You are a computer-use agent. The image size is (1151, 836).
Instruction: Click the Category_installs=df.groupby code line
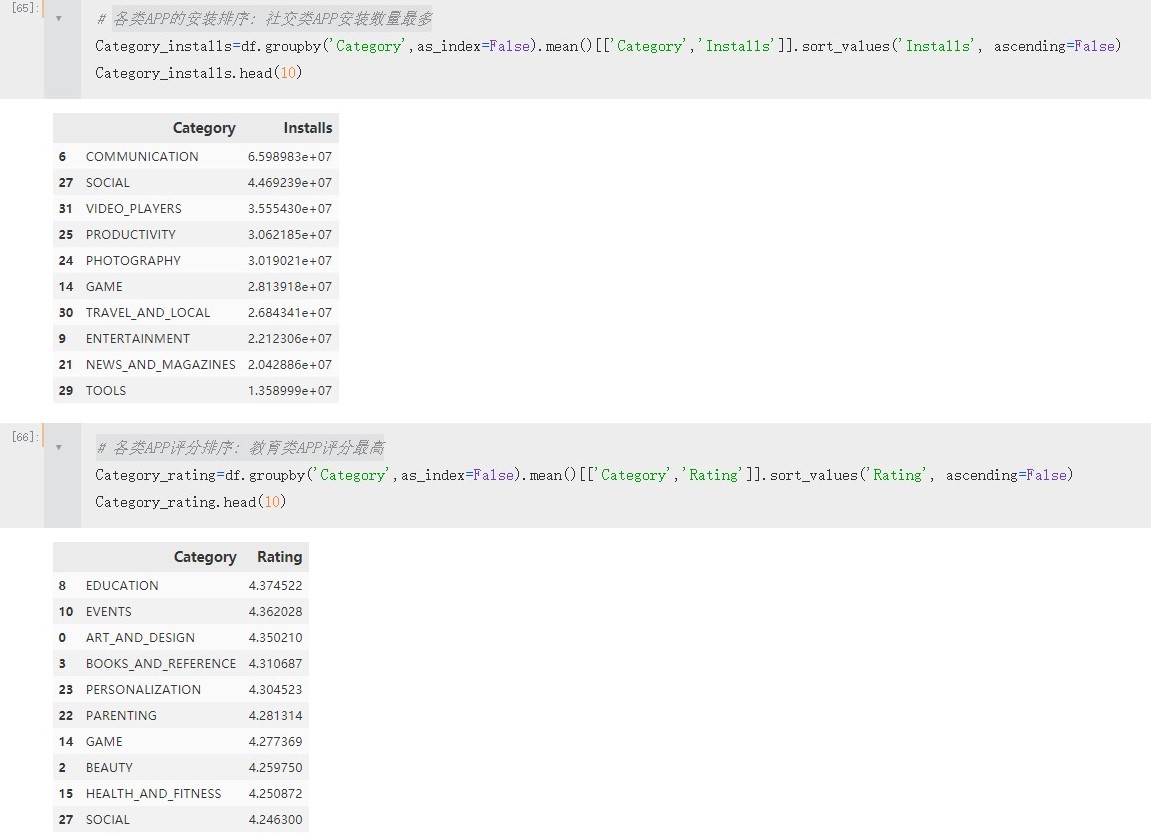click(609, 46)
